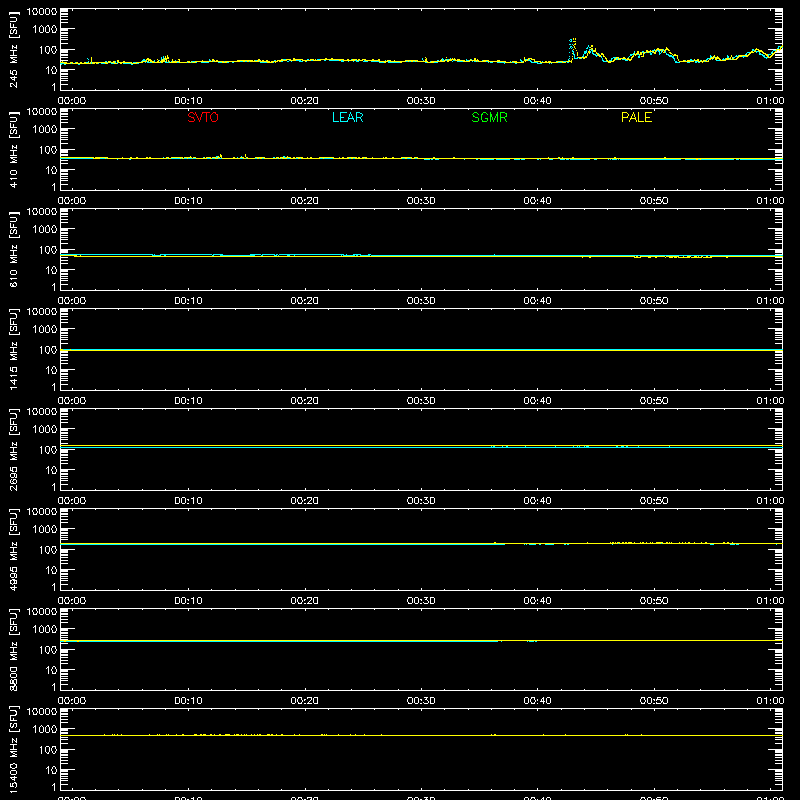Click the 100 tick label on 610 MHz panel
Screen dimensions: 800x800
tap(48, 250)
